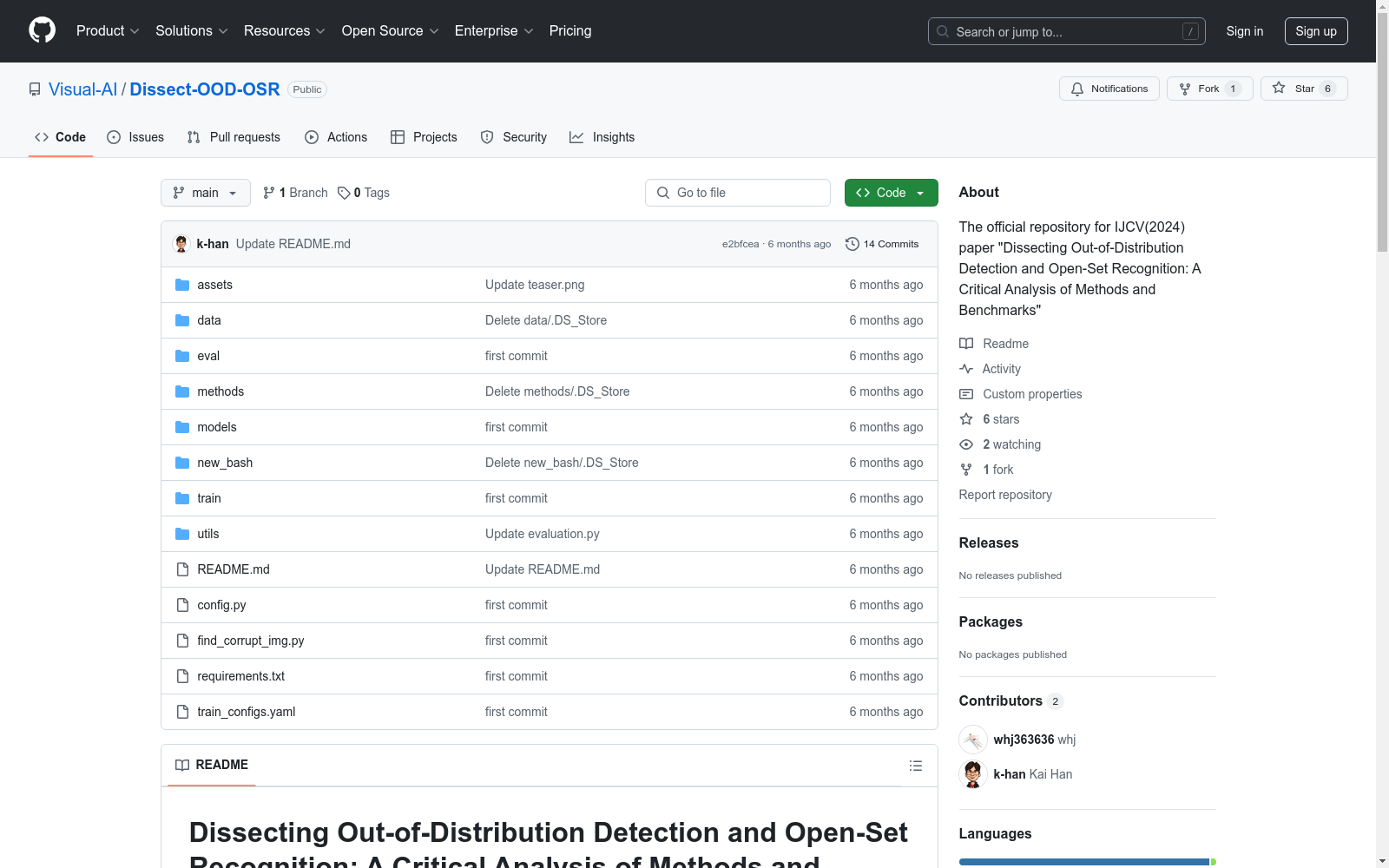Click the folder icon beside train
1389x868 pixels.
pyautogui.click(x=182, y=498)
